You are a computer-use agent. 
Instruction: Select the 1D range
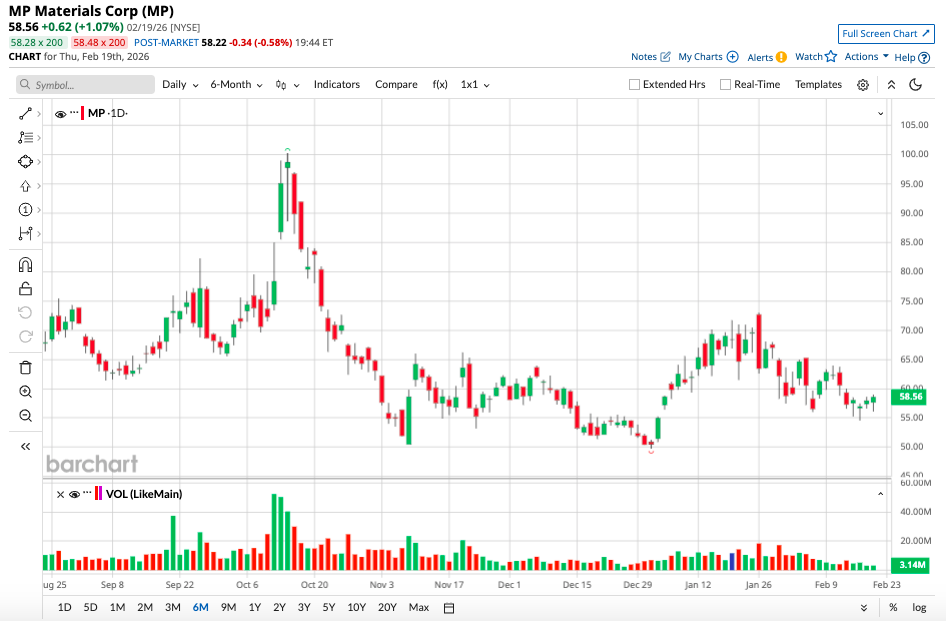pyautogui.click(x=64, y=607)
